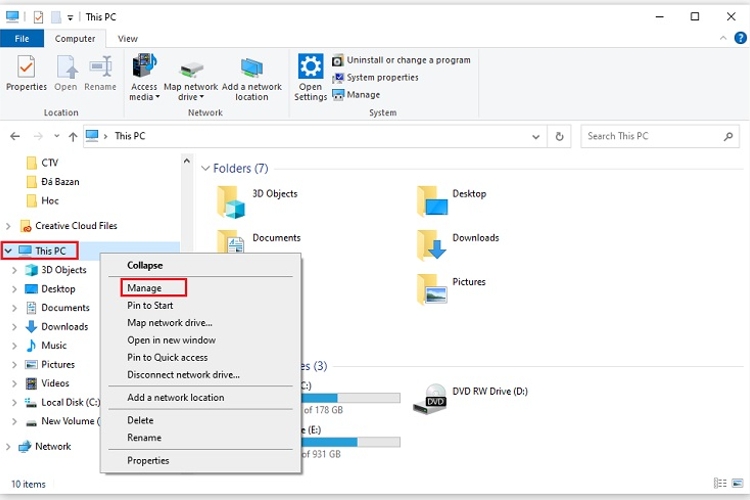
Task: Collapse the This PC tree node
Action: point(8,251)
